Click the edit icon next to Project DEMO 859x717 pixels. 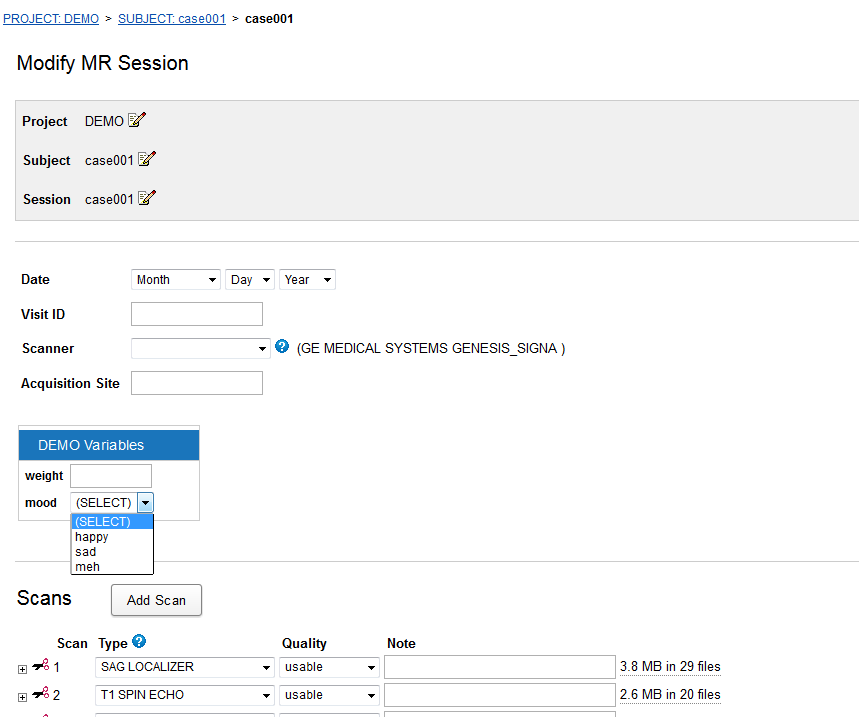[x=137, y=120]
